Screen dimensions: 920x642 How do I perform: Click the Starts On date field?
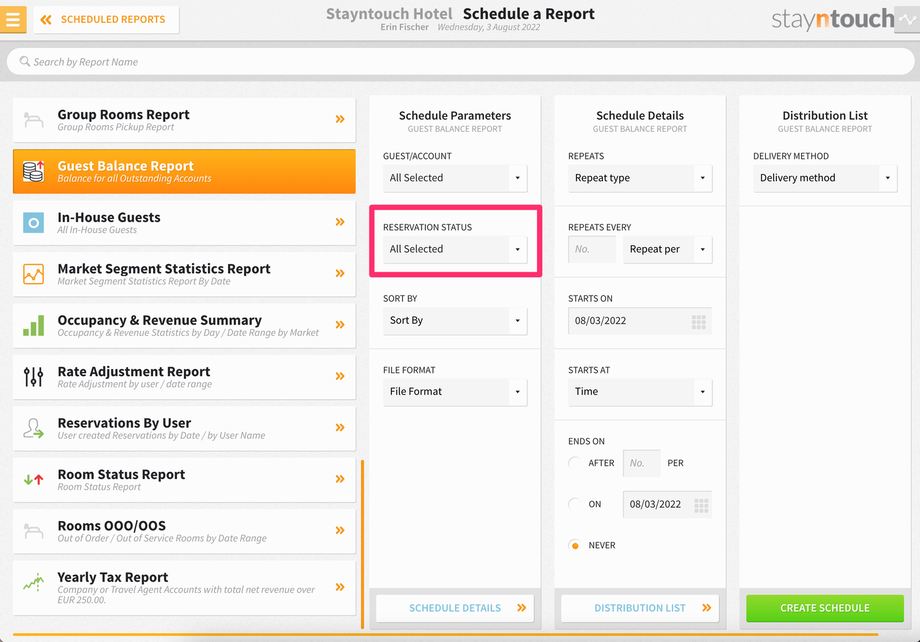click(640, 320)
